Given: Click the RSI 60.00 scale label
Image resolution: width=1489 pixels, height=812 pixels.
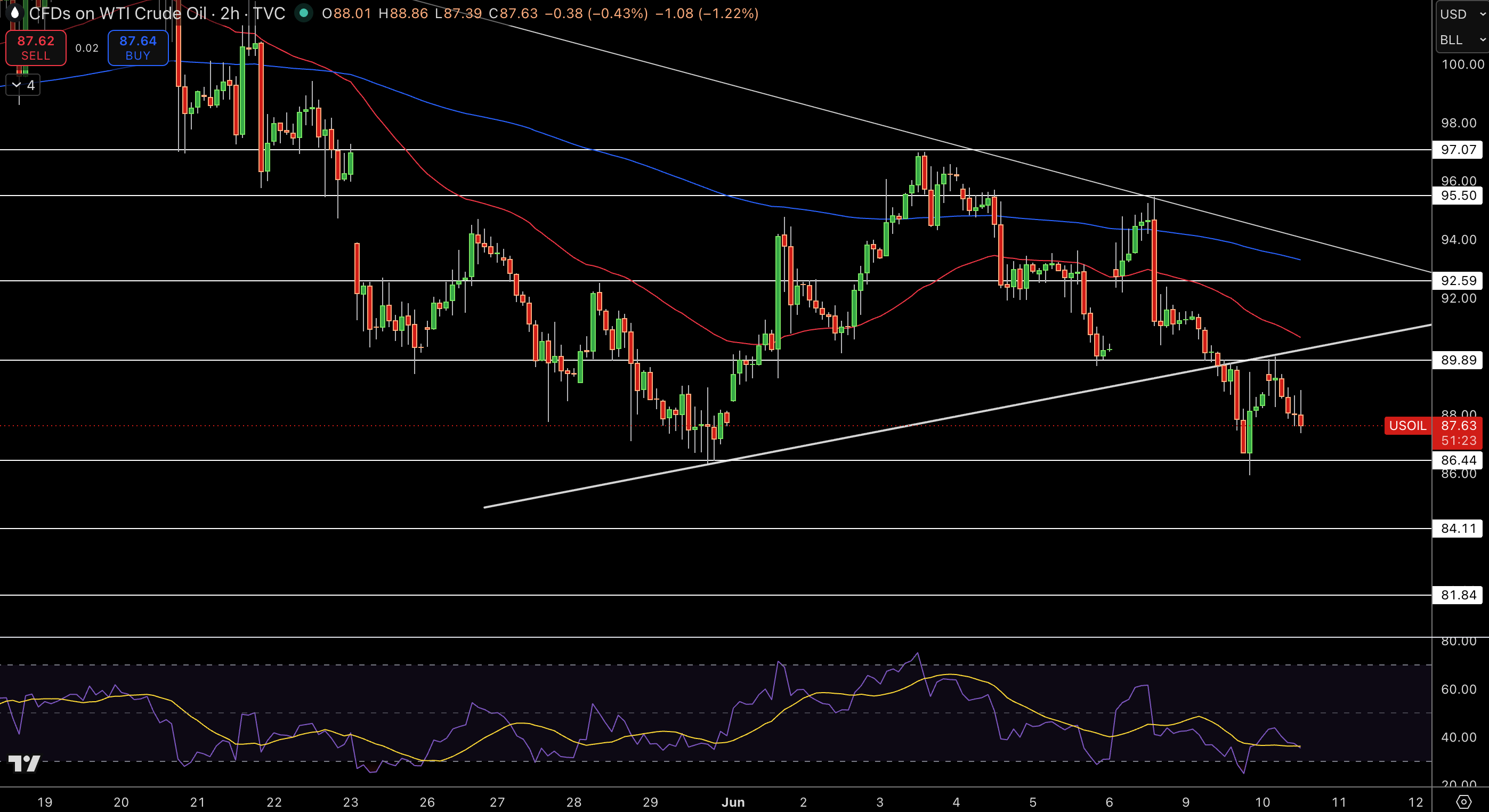Looking at the screenshot, I should point(1459,689).
